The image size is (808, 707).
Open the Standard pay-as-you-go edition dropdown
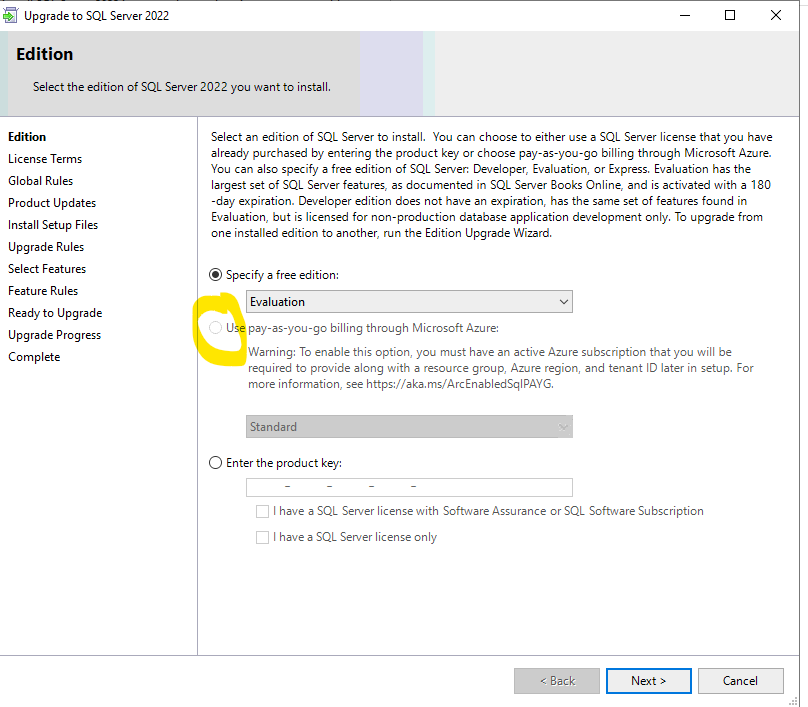(409, 427)
